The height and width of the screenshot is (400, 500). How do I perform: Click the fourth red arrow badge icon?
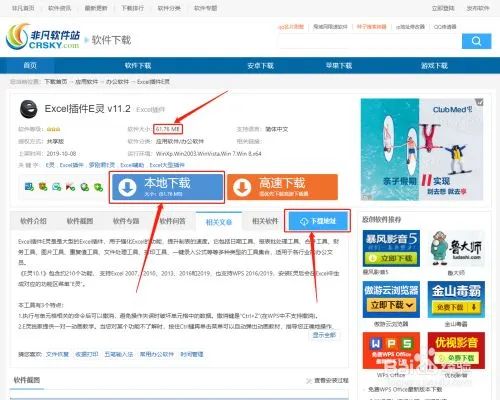pyautogui.click(x=70, y=187)
